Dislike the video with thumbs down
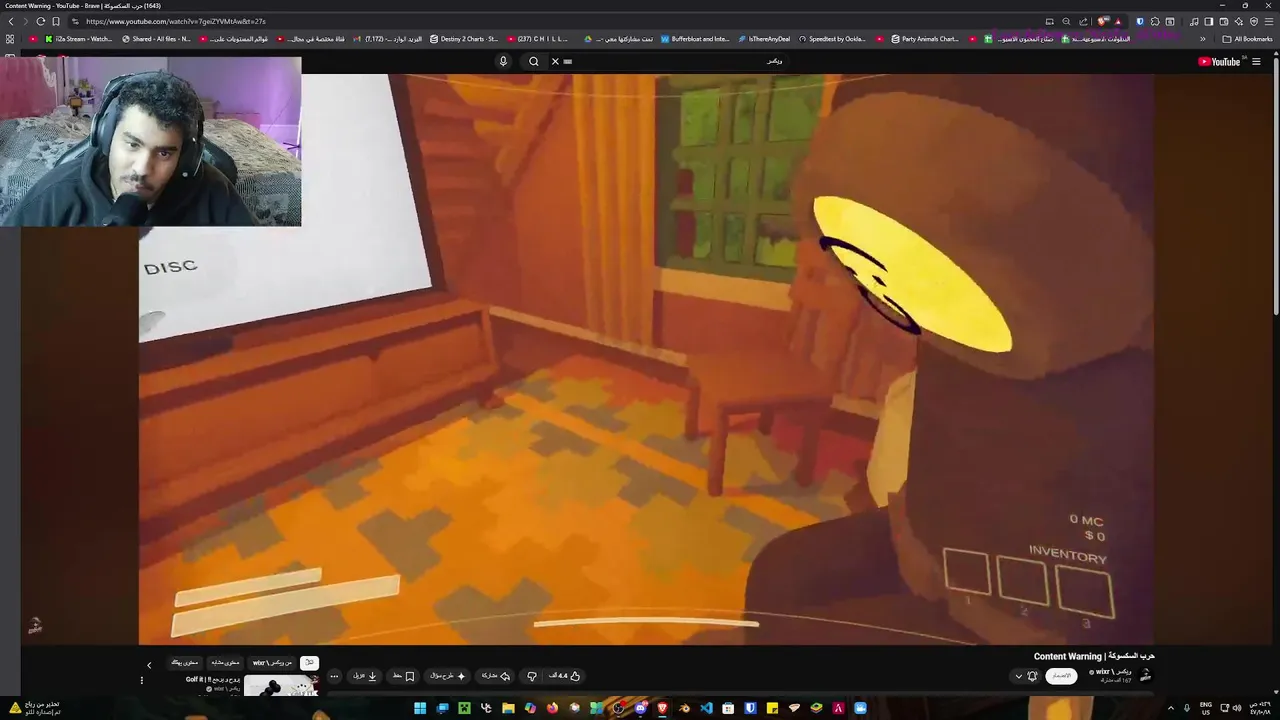1280x720 pixels. 532,676
